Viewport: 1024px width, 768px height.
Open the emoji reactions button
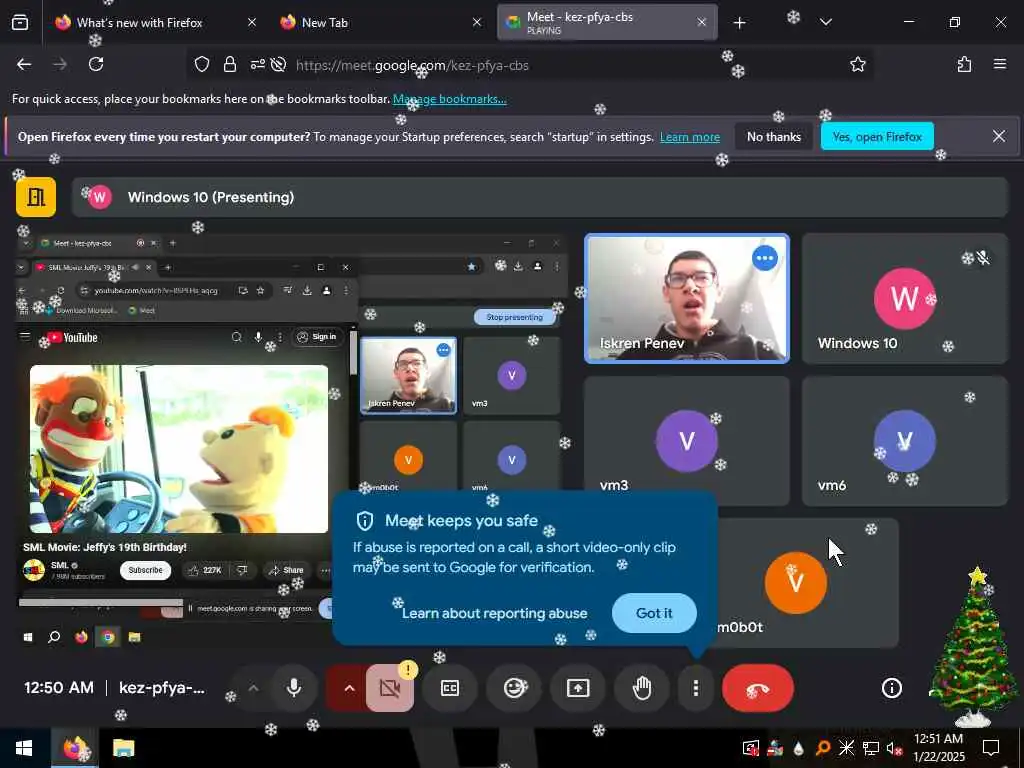pyautogui.click(x=514, y=688)
